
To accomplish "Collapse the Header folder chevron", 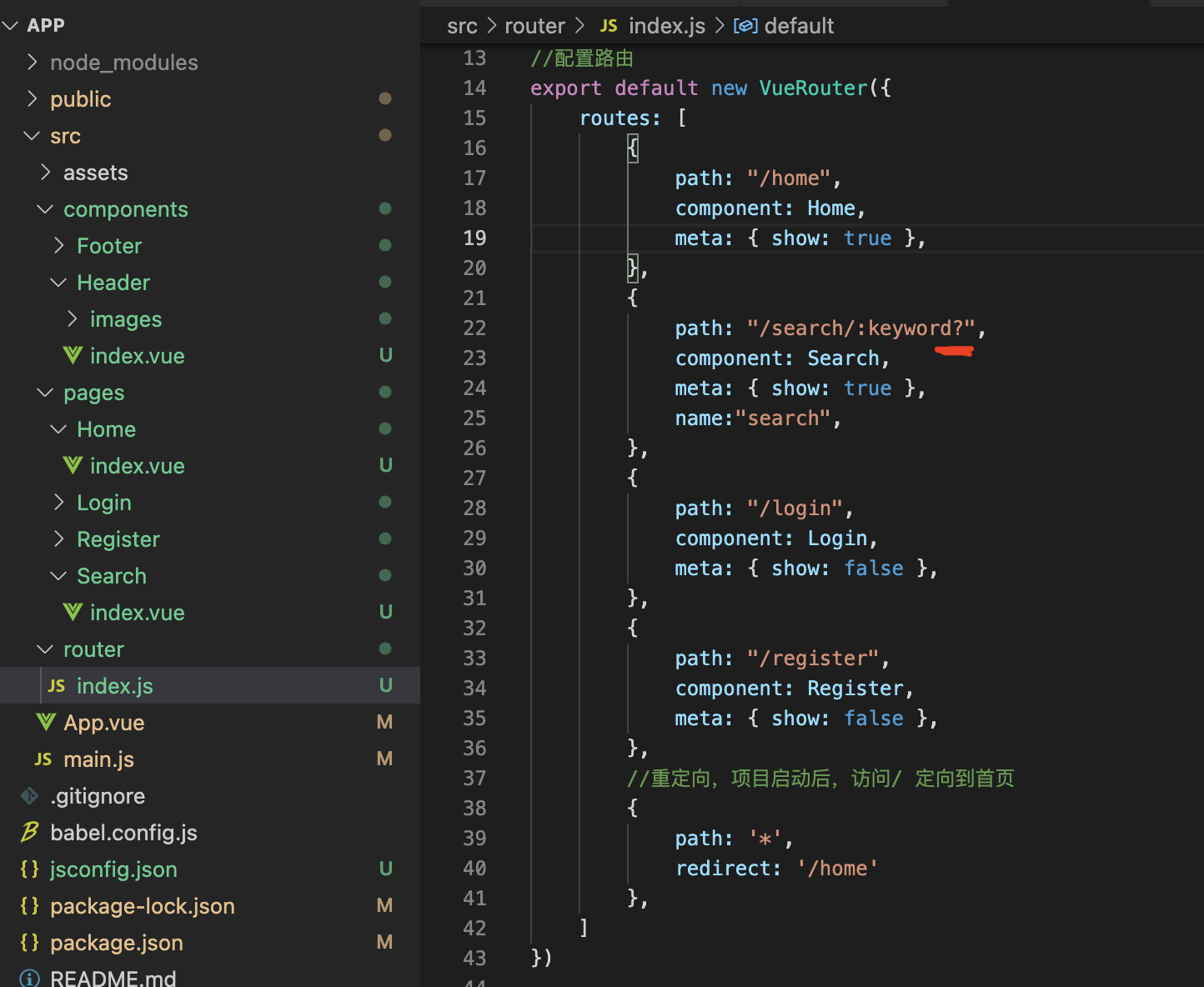I will tap(58, 282).
